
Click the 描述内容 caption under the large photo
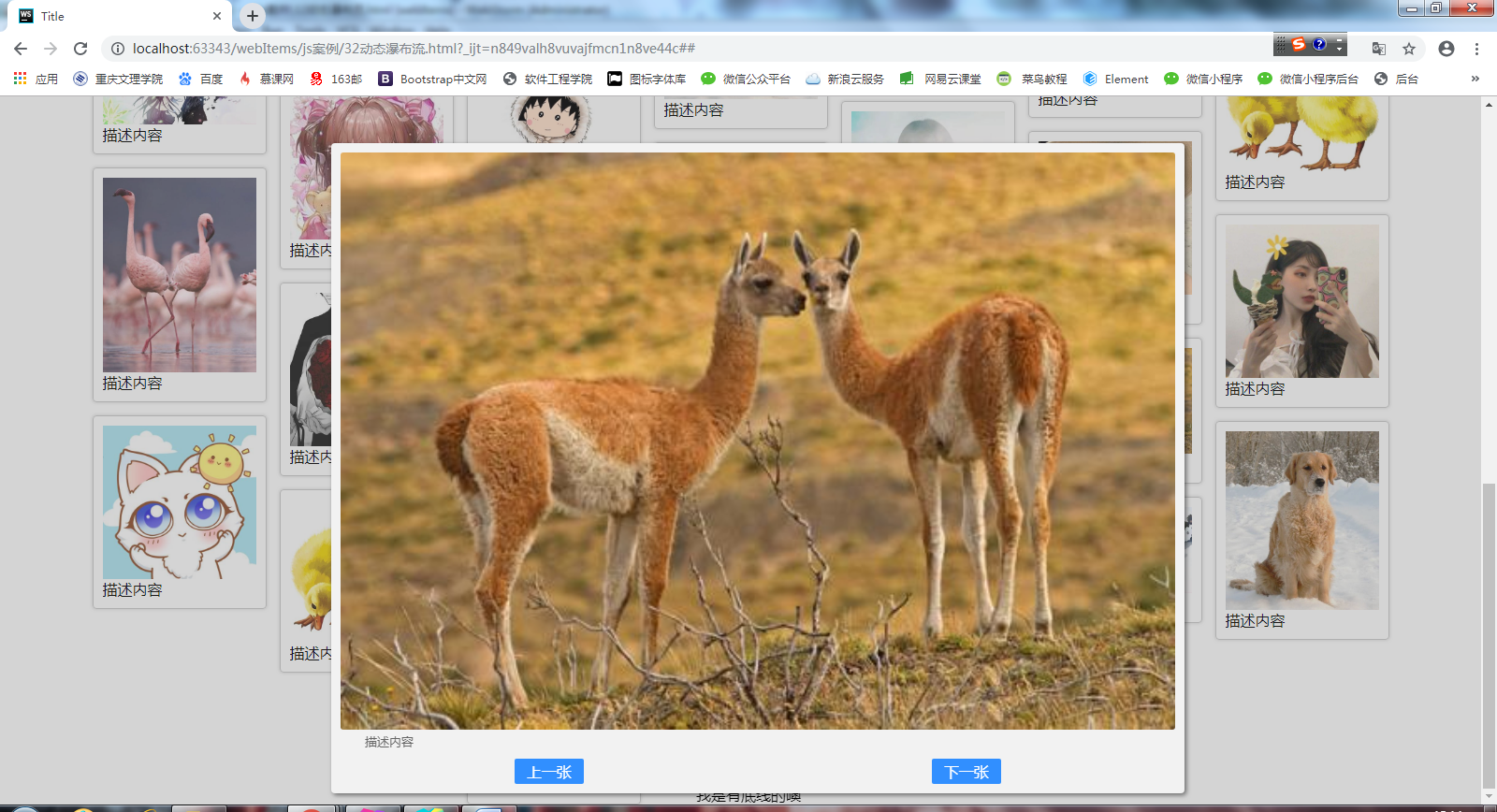tap(389, 742)
